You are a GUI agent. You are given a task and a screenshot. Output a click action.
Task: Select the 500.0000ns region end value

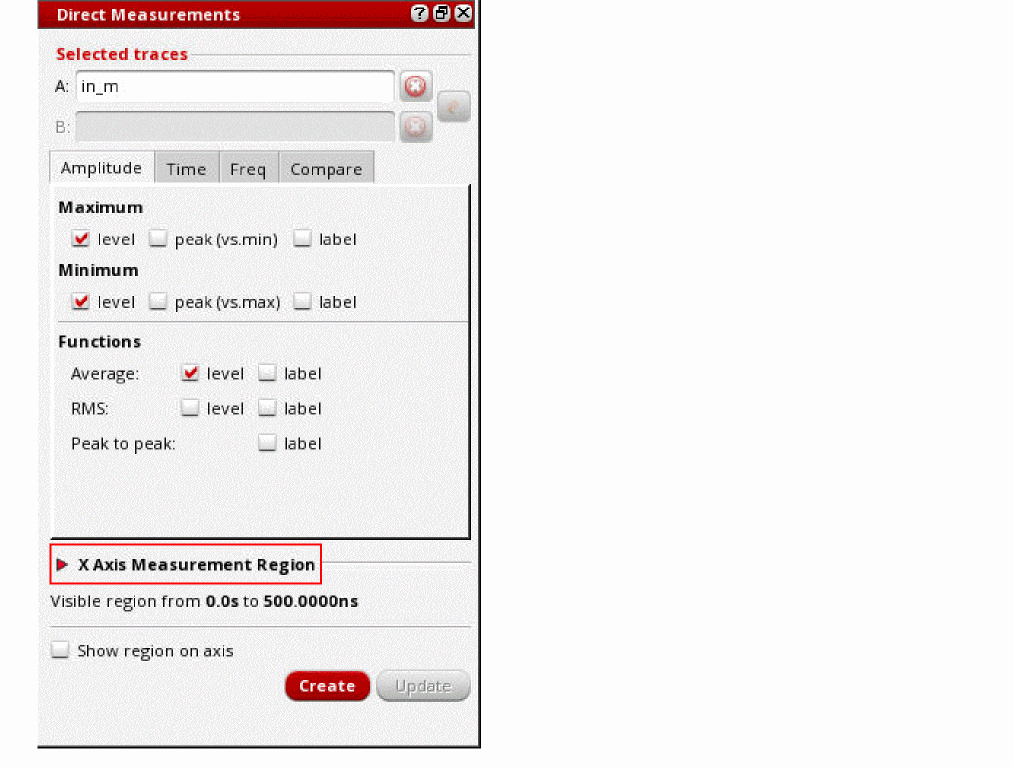[311, 602]
